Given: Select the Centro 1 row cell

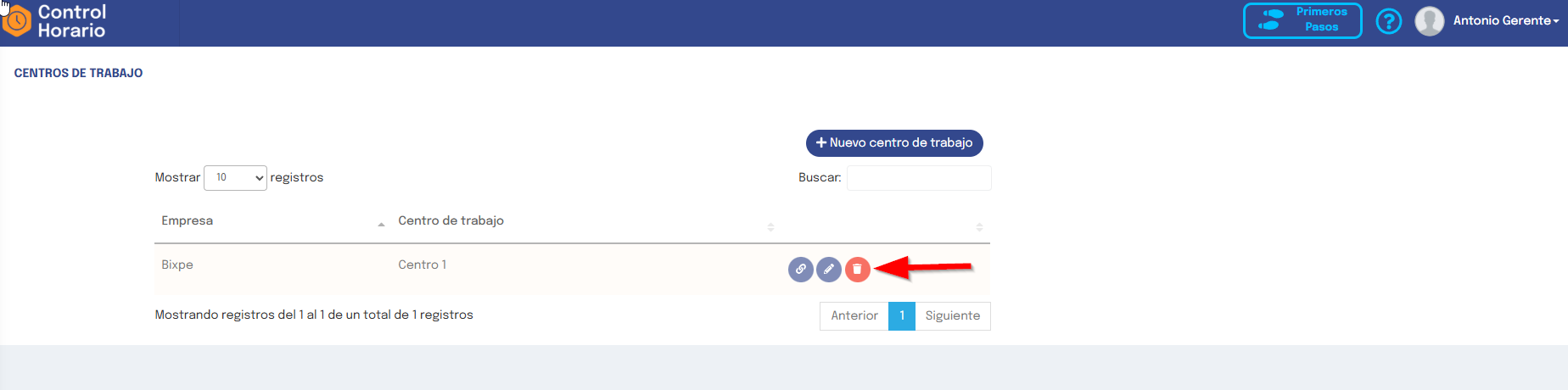Looking at the screenshot, I should (423, 265).
